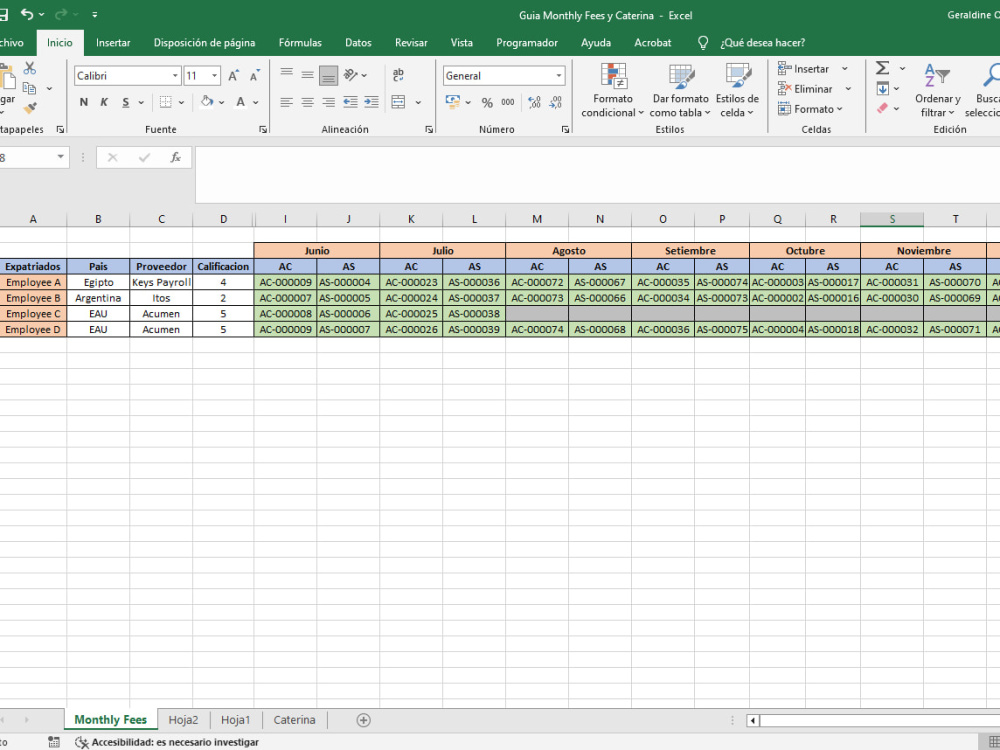Click the text orientation icon
The height and width of the screenshot is (750, 1000).
[351, 75]
